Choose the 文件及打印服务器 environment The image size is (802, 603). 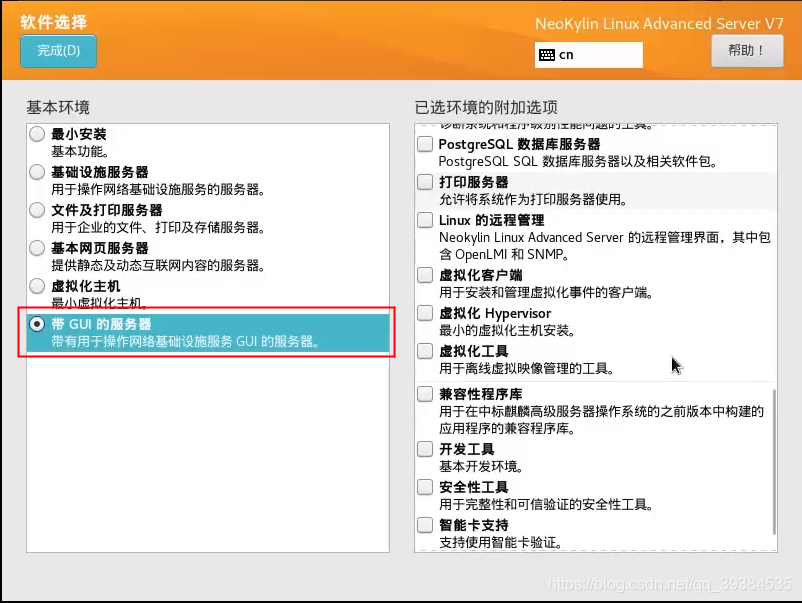(x=37, y=210)
